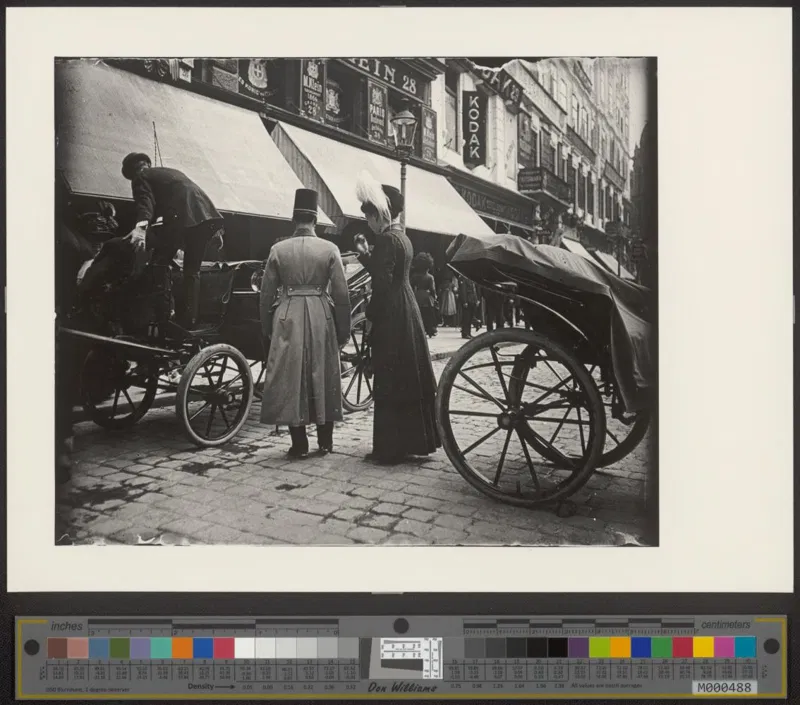Screen dimensions: 800x705
Task: Pick the yellow patch on the right half
Action: point(703,647)
